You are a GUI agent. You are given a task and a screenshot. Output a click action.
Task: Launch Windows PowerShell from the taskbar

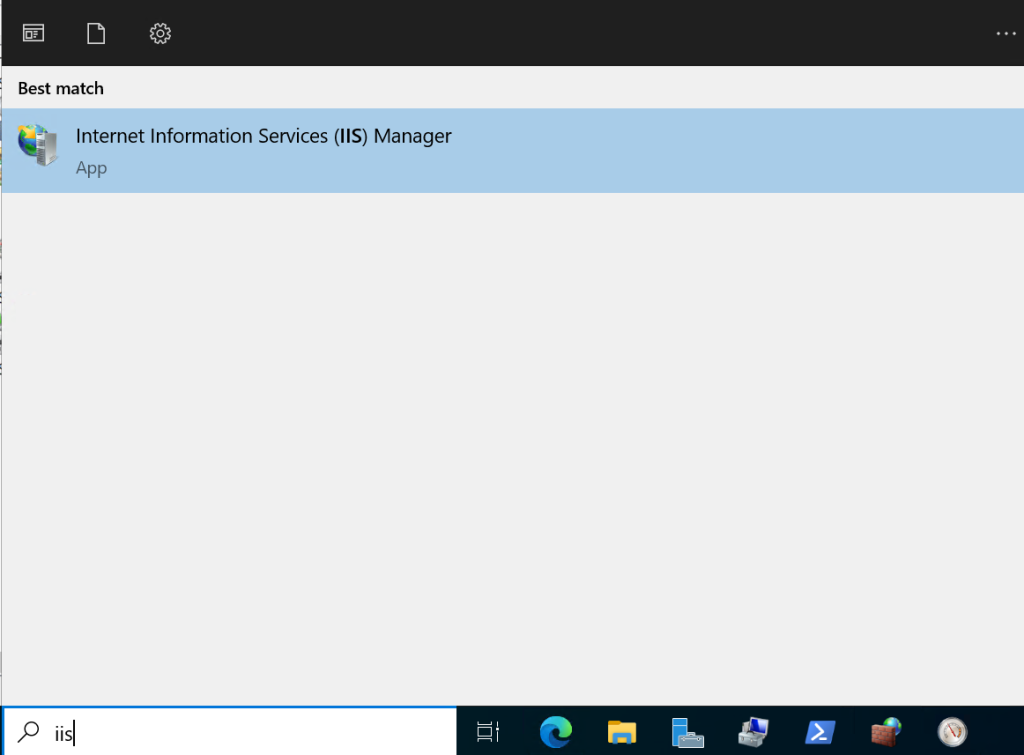pos(820,731)
